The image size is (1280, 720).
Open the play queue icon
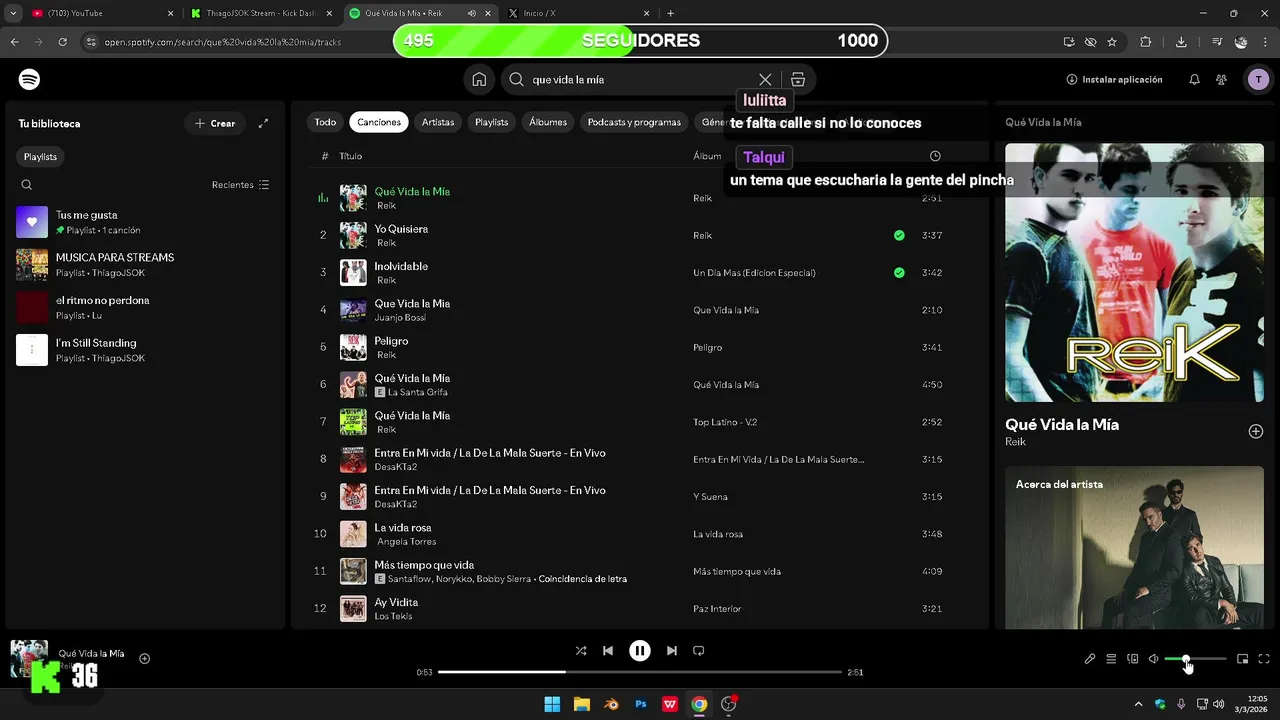(x=1111, y=659)
